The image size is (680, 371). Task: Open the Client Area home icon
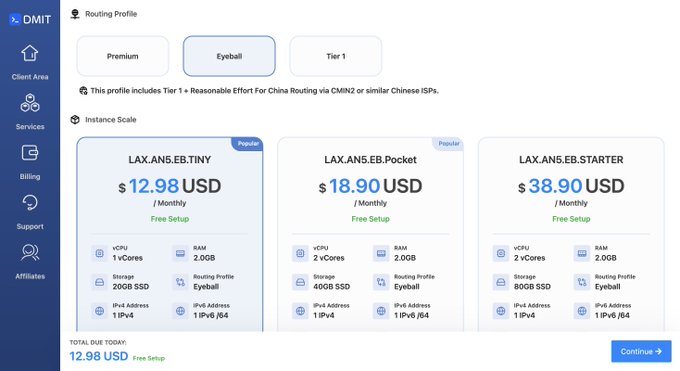point(29,53)
